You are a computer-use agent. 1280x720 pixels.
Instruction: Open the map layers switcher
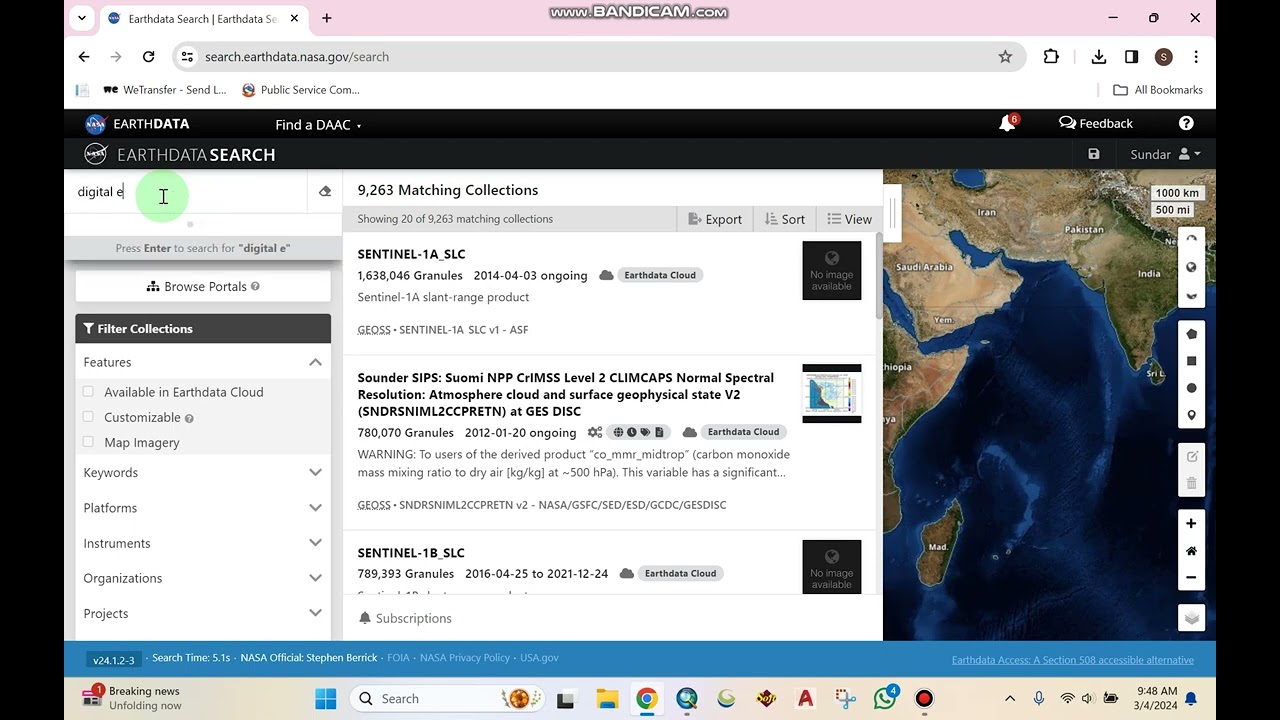coord(1191,618)
